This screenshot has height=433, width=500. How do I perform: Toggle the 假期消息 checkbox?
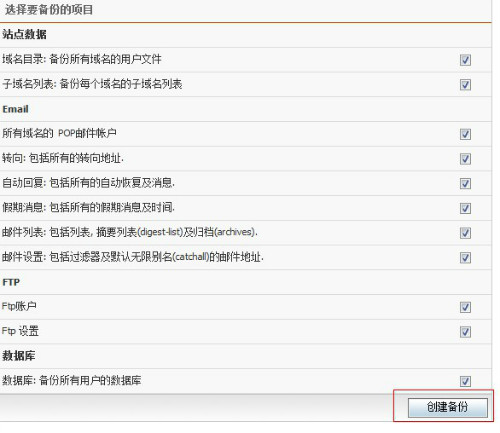click(x=465, y=208)
